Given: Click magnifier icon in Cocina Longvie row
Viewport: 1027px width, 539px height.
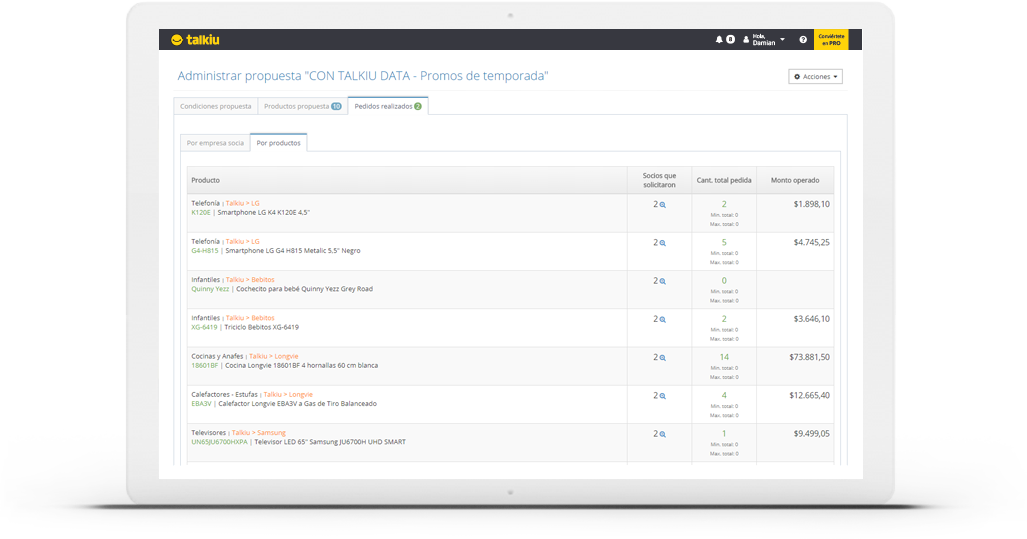Looking at the screenshot, I should (662, 358).
